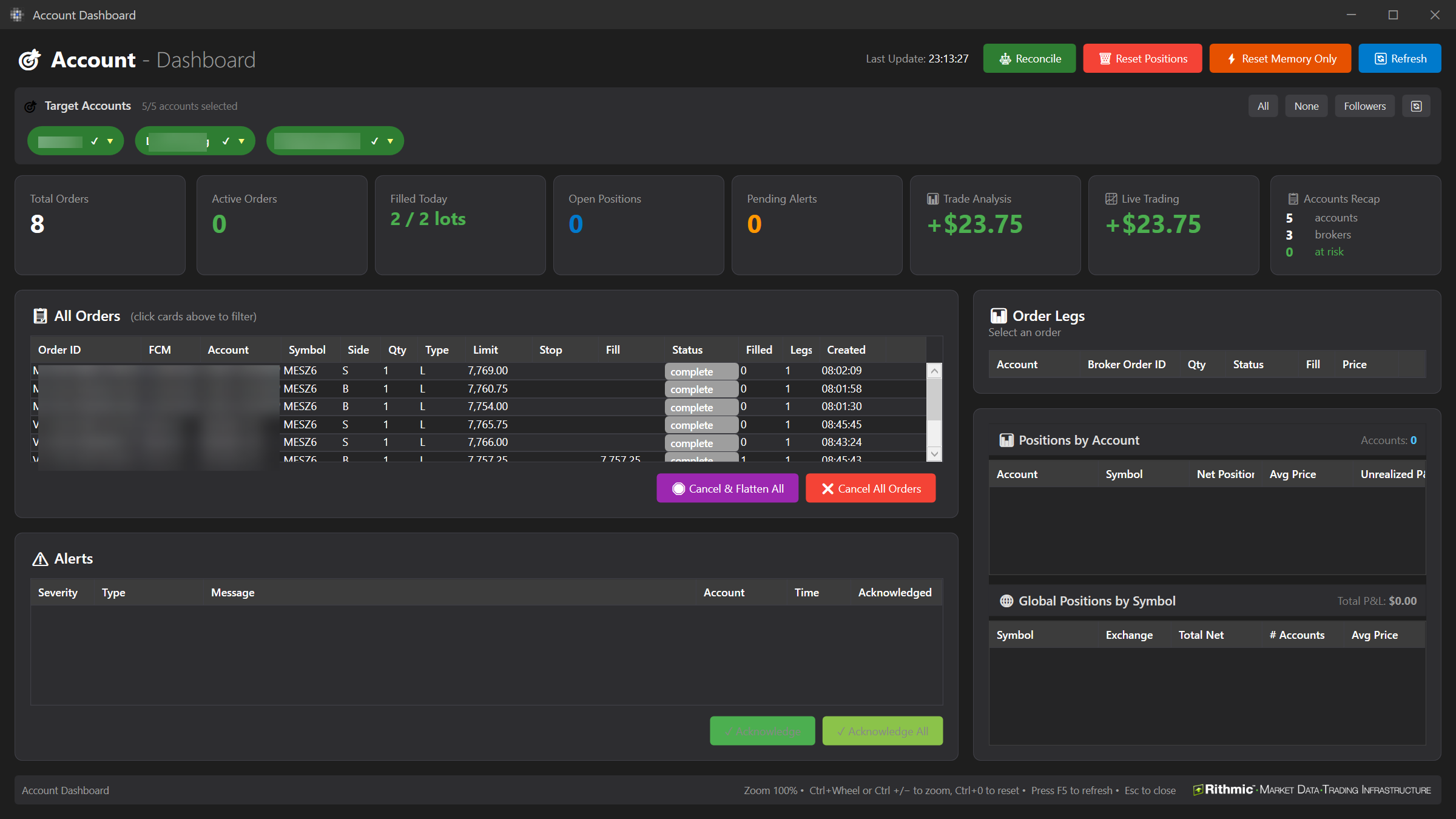Click Net Position column header

point(1225,474)
